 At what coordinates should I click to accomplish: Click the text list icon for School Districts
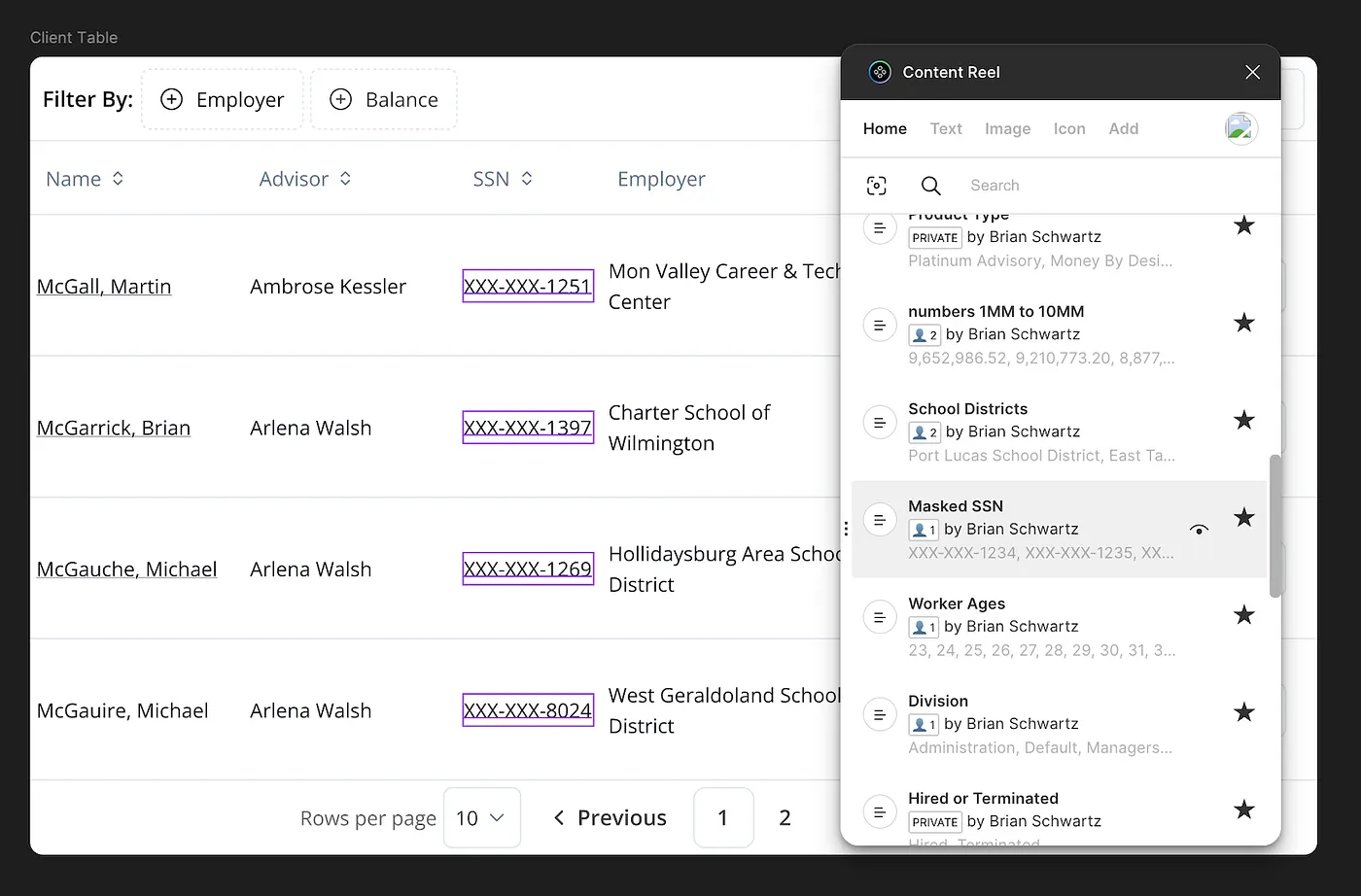(x=880, y=423)
